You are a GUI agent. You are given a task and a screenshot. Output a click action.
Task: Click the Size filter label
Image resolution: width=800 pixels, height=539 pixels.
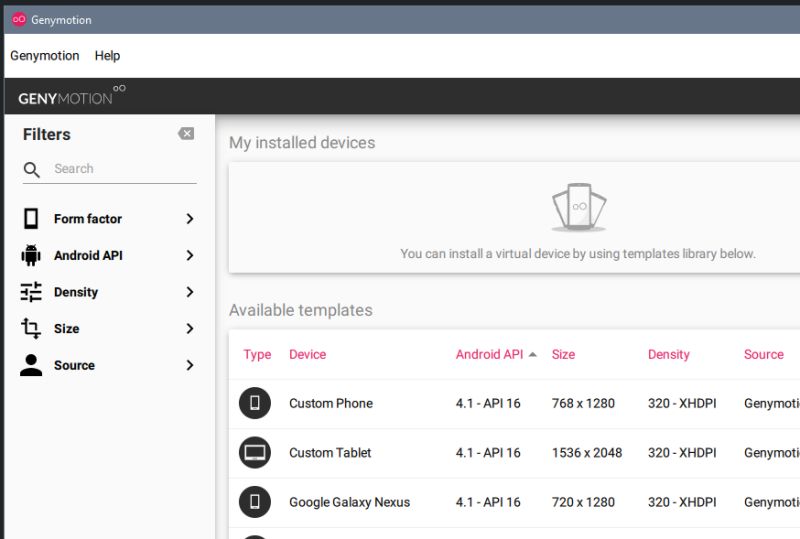click(x=66, y=328)
